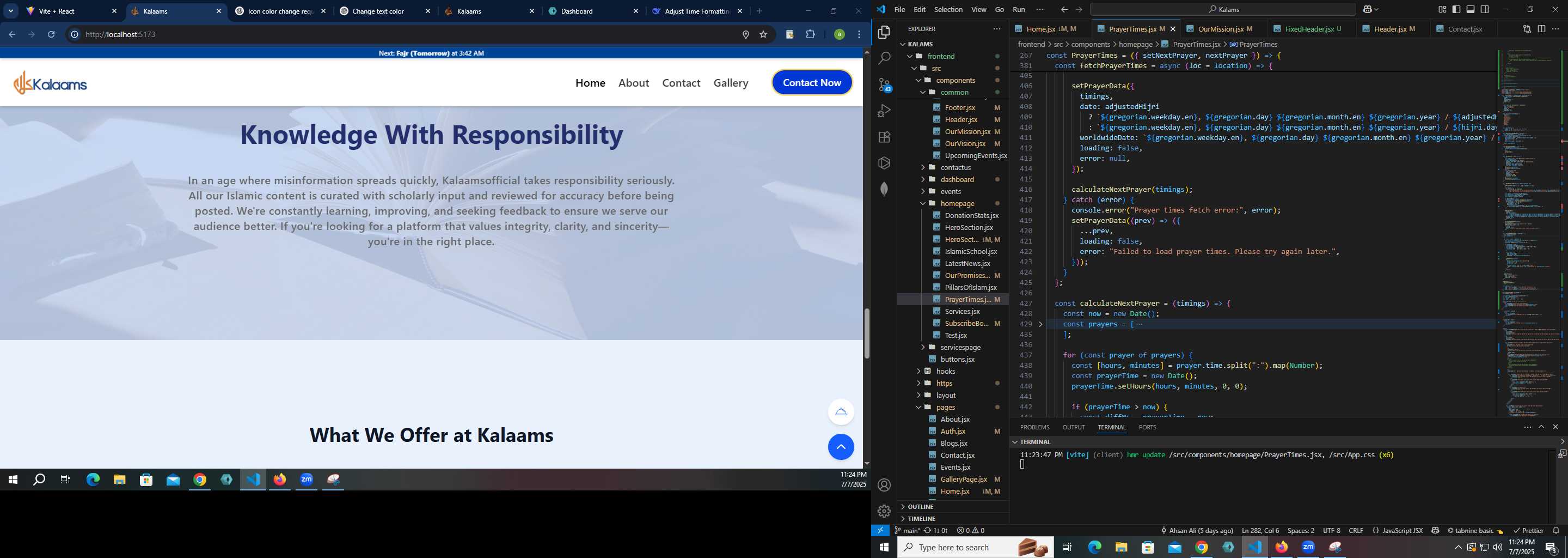Click the mosque icon floating button on the webpage

point(841,413)
